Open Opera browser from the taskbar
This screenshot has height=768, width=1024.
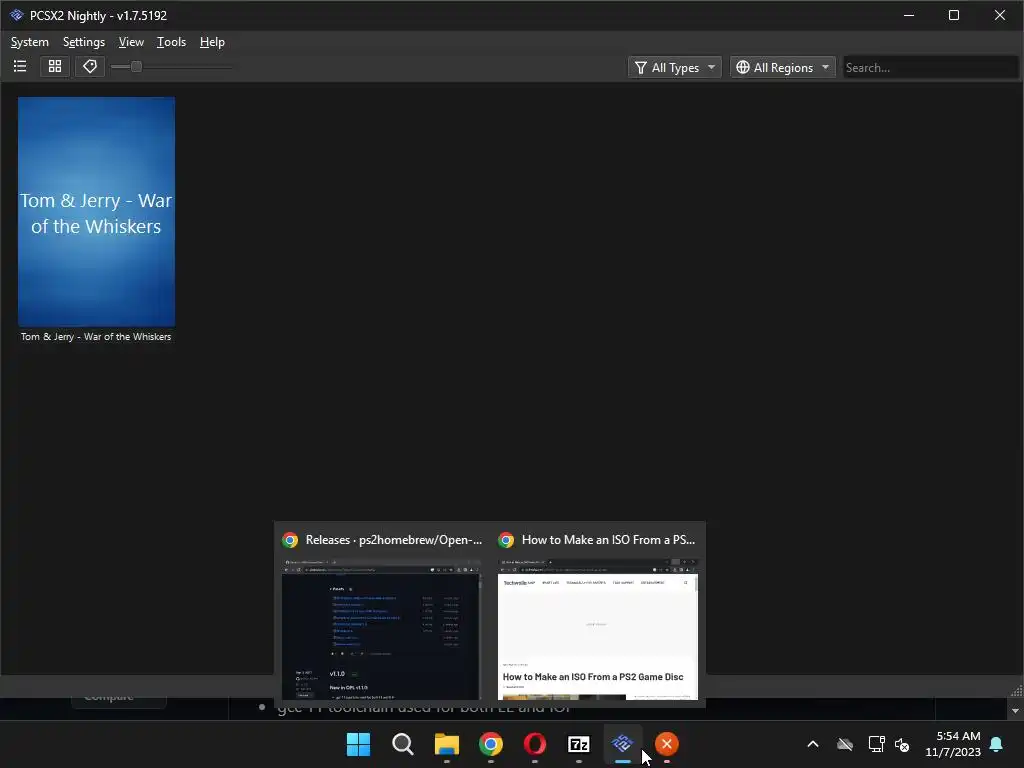click(535, 744)
